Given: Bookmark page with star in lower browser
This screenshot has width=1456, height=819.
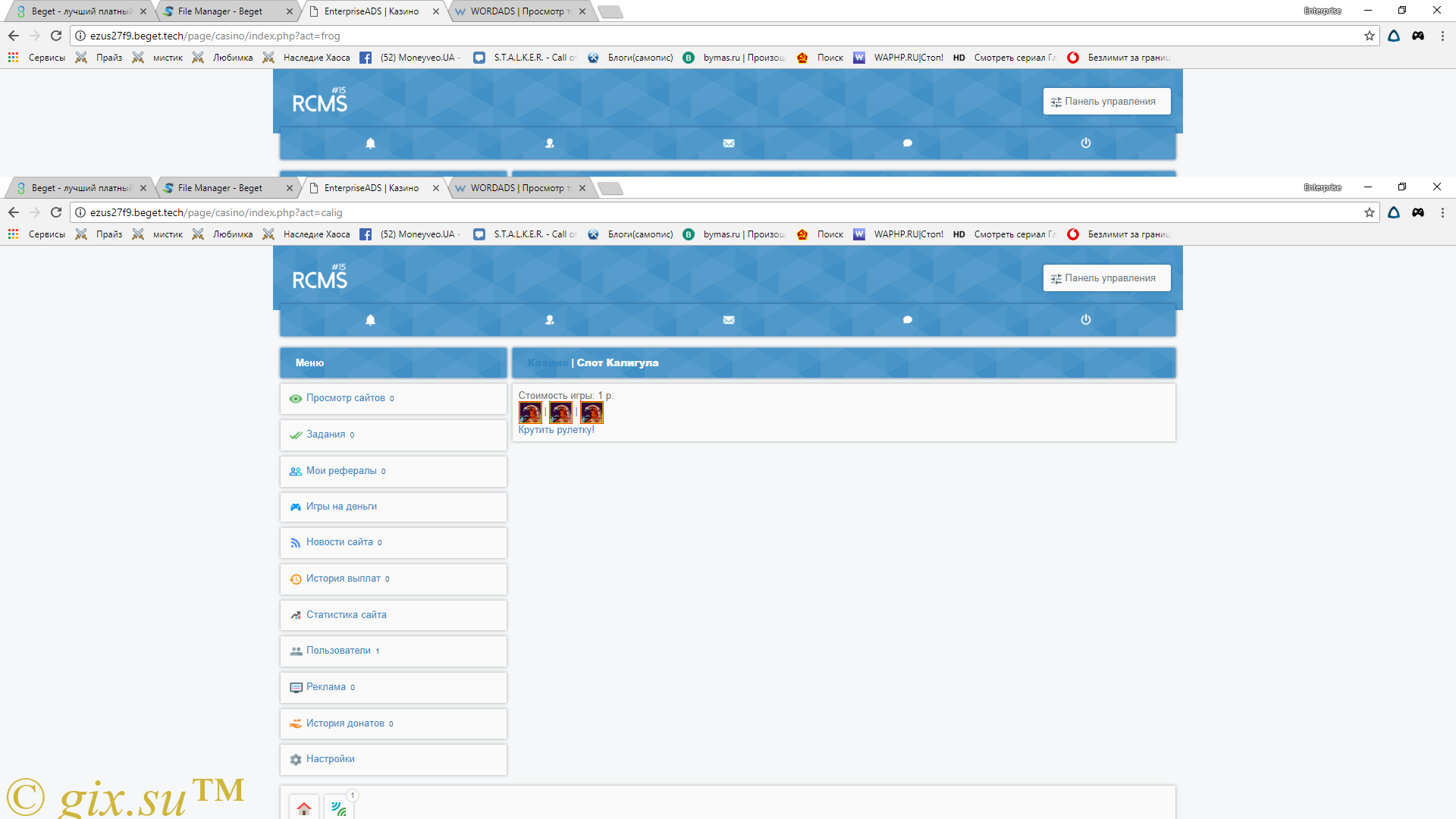Looking at the screenshot, I should [x=1370, y=212].
